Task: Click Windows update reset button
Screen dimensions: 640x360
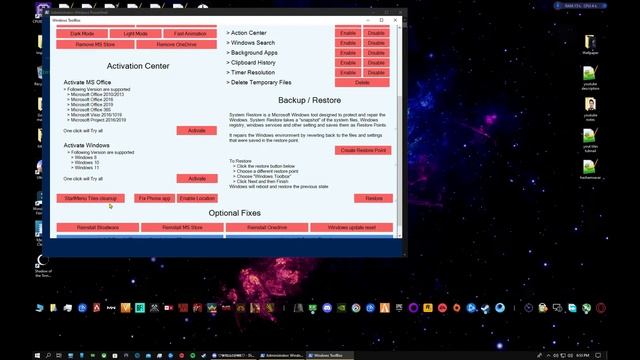Action: tap(351, 227)
